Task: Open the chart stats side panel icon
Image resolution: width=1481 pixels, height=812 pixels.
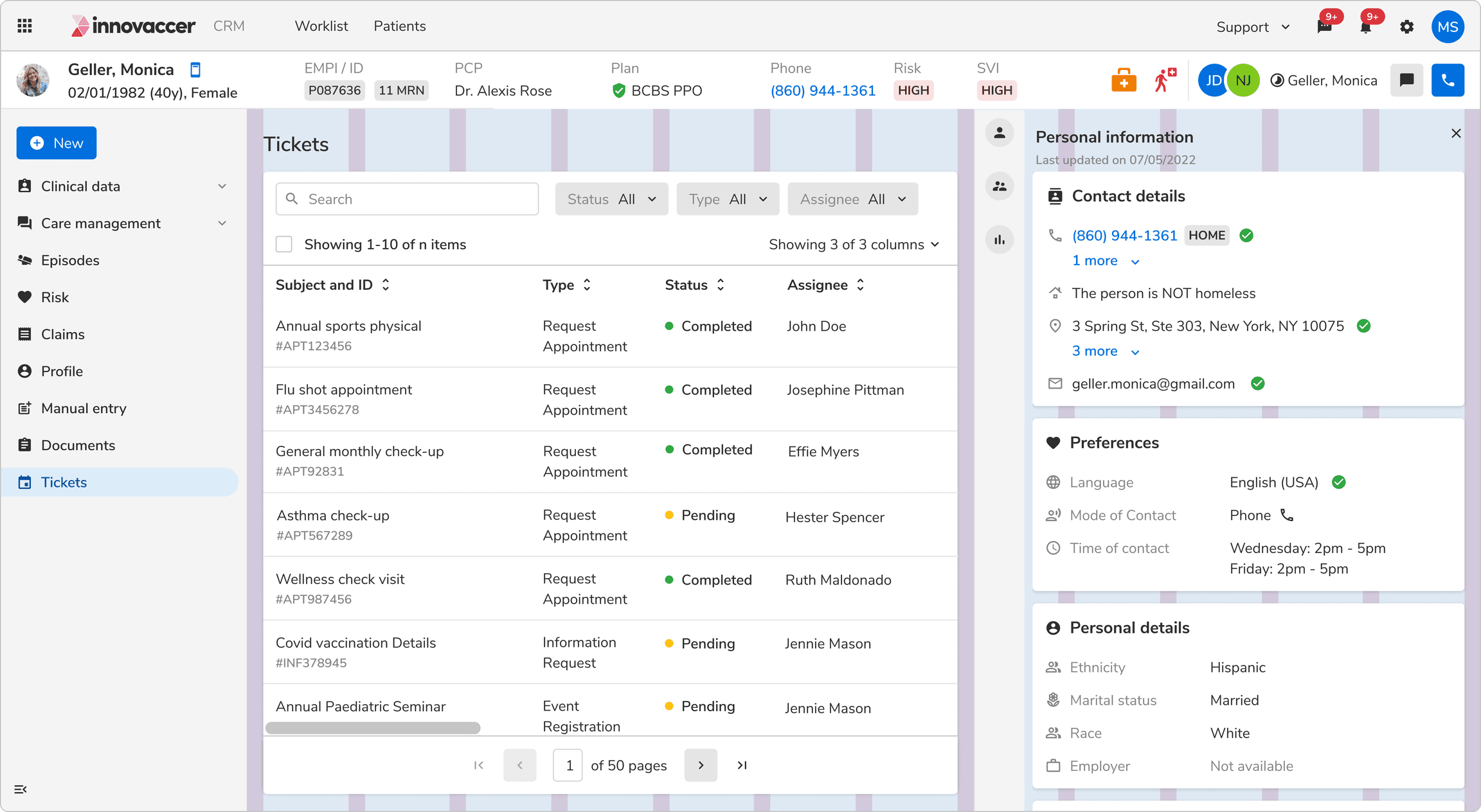Action: 1000,240
